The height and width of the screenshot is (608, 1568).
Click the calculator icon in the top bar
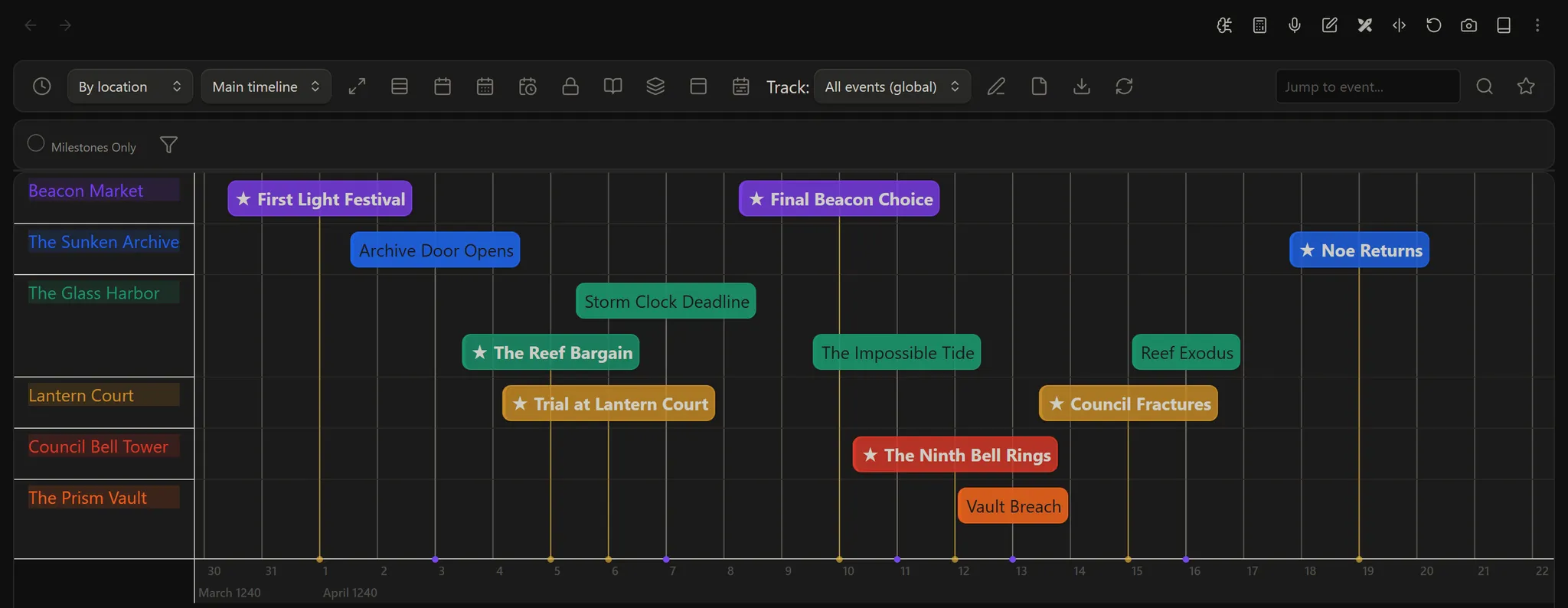tap(1259, 25)
